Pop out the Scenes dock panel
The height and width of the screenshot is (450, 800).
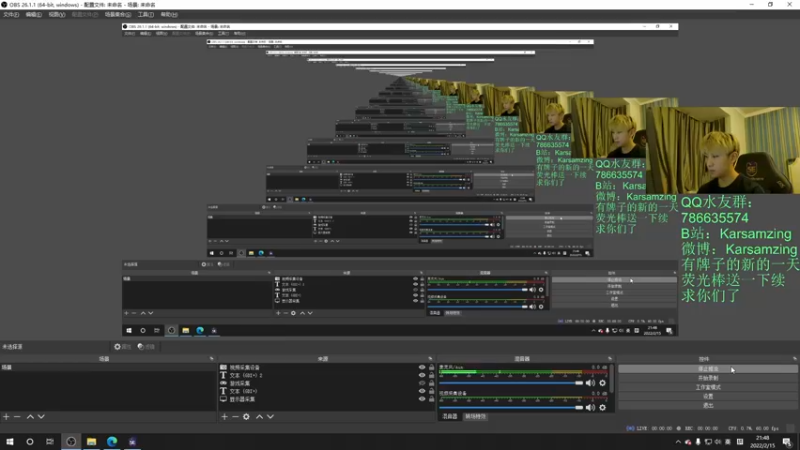(211, 359)
